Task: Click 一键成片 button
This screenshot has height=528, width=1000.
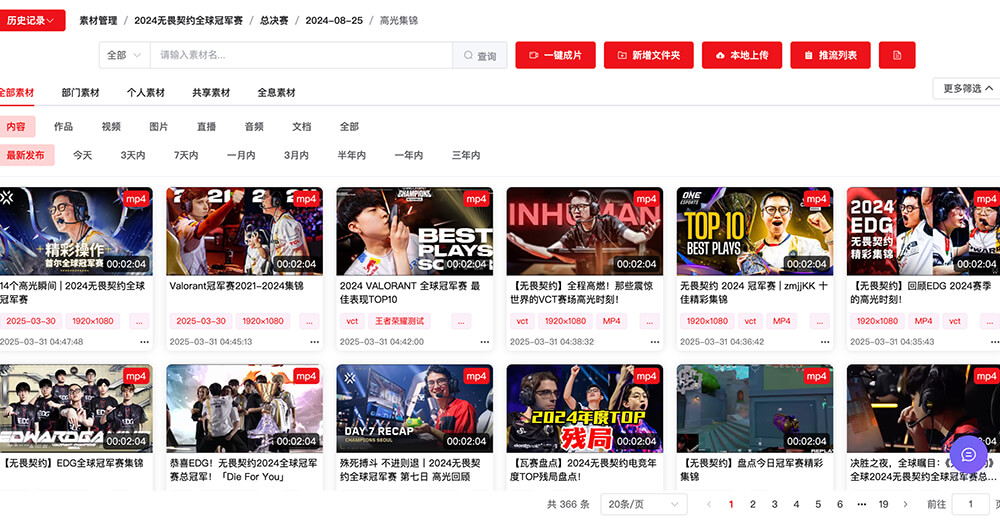Action: click(555, 55)
